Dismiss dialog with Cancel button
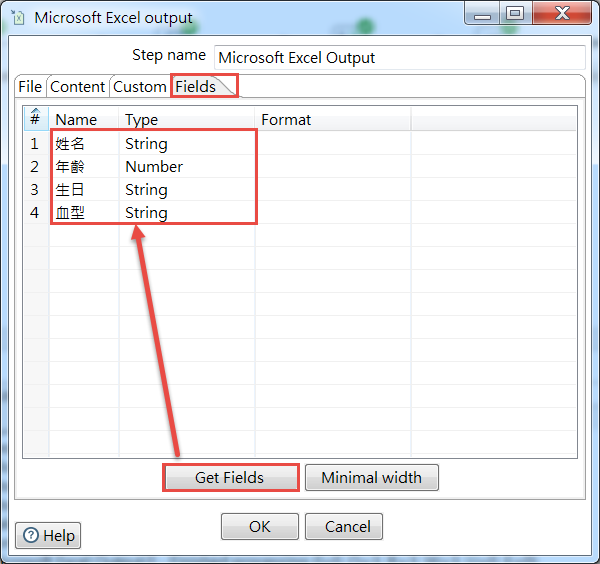 (344, 527)
